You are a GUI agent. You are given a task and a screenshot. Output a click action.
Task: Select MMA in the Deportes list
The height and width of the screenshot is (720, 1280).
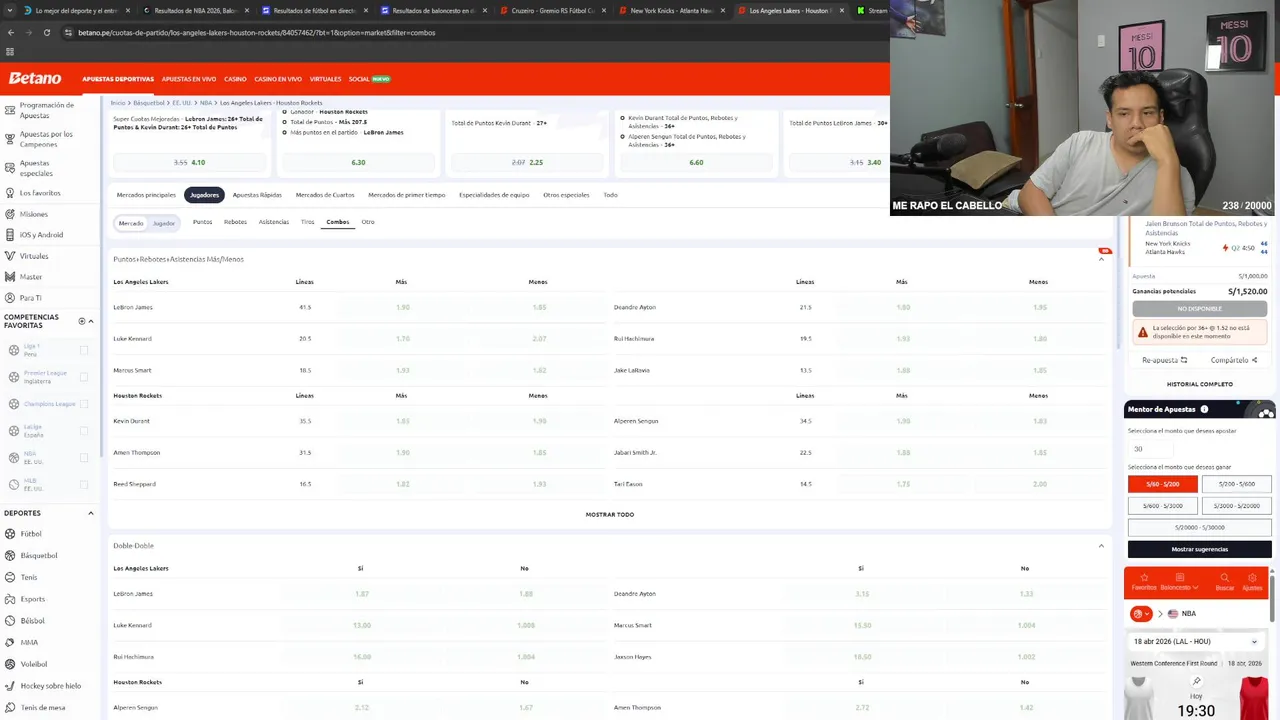point(29,642)
